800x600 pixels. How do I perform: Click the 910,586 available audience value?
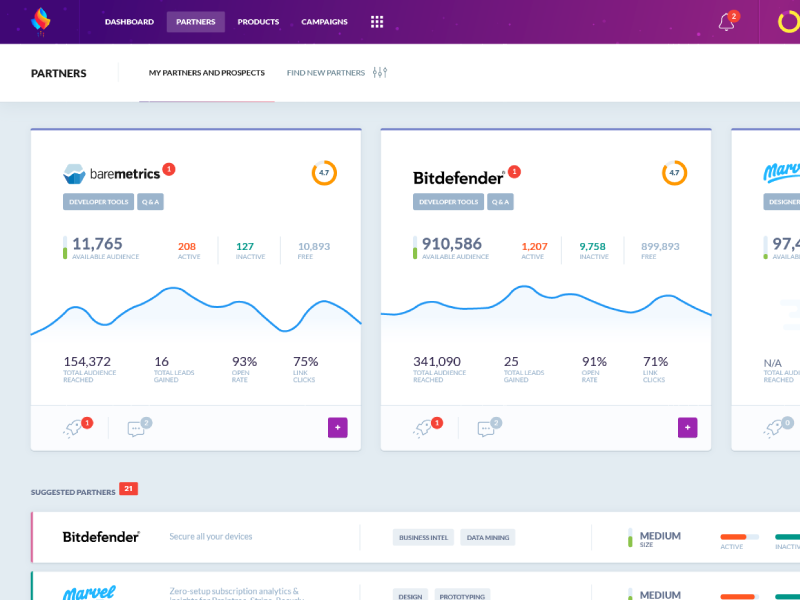(452, 244)
